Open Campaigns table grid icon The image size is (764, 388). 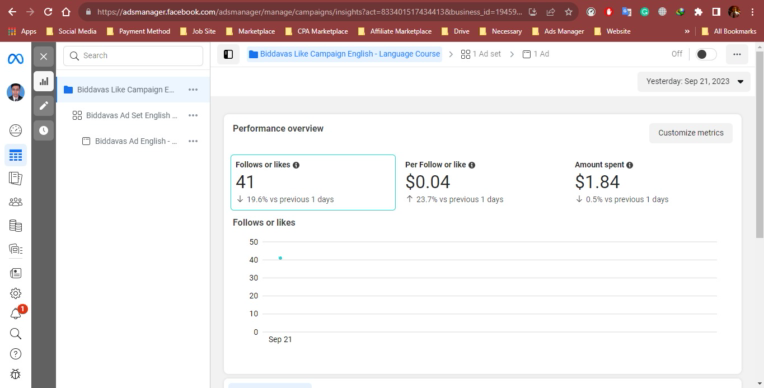coord(16,155)
